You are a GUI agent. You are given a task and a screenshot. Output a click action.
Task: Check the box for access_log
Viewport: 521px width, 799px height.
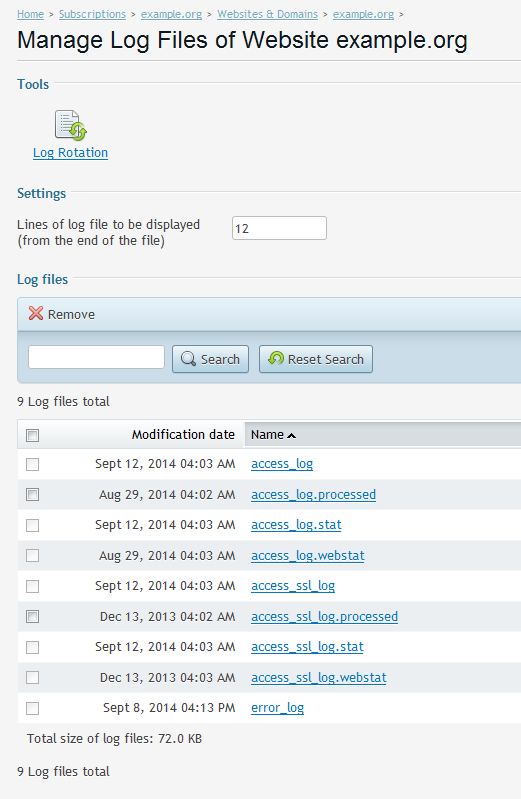(33, 464)
